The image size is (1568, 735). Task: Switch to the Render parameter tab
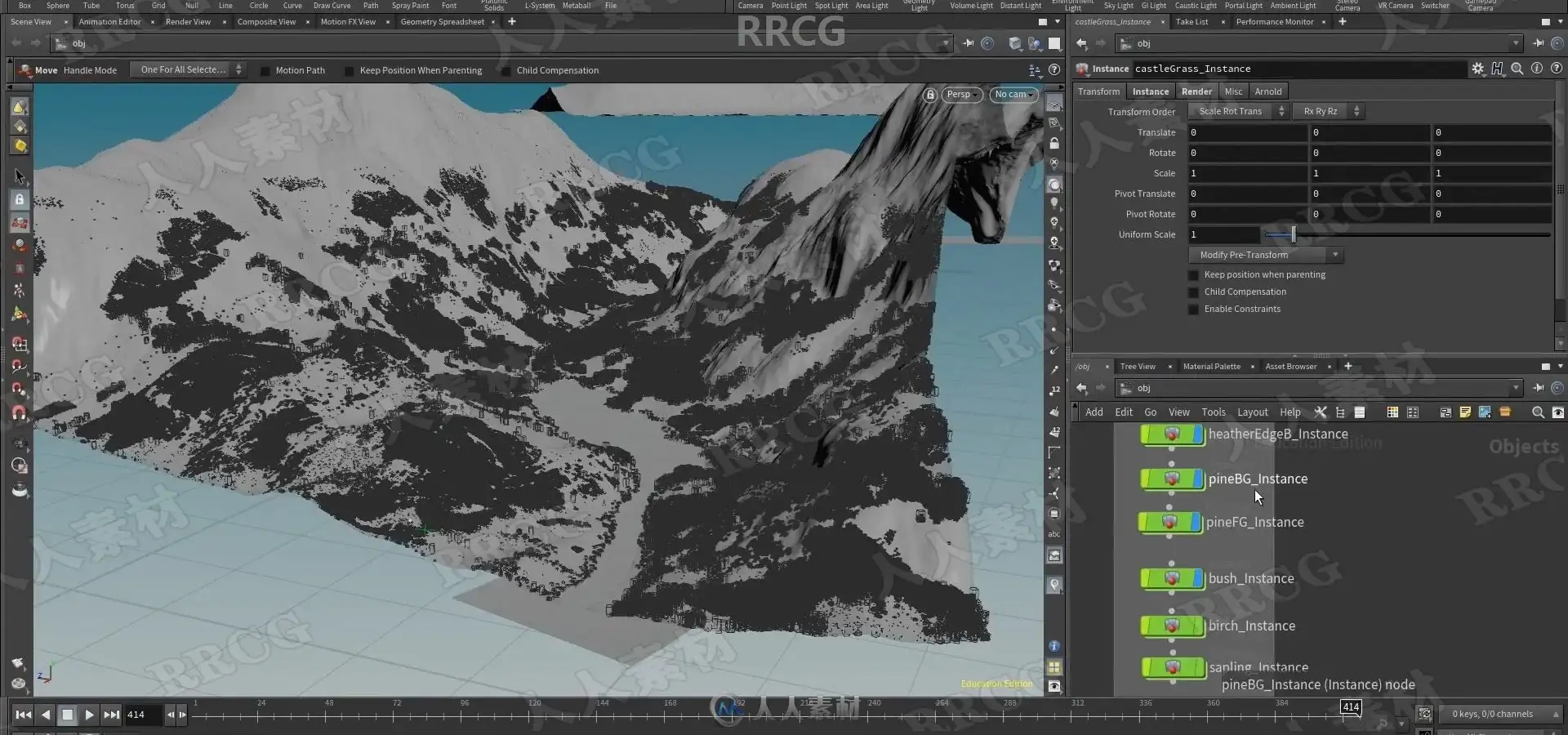1196,91
